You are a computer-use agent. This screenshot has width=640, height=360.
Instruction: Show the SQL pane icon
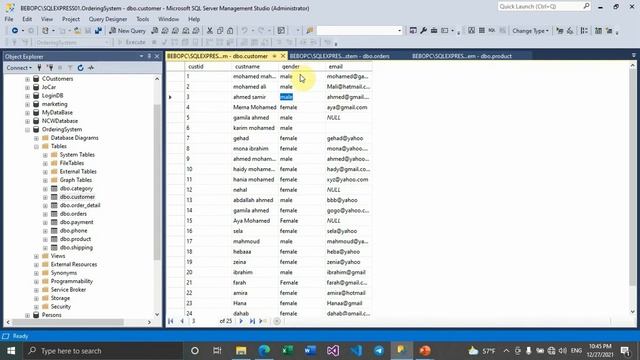coord(492,31)
